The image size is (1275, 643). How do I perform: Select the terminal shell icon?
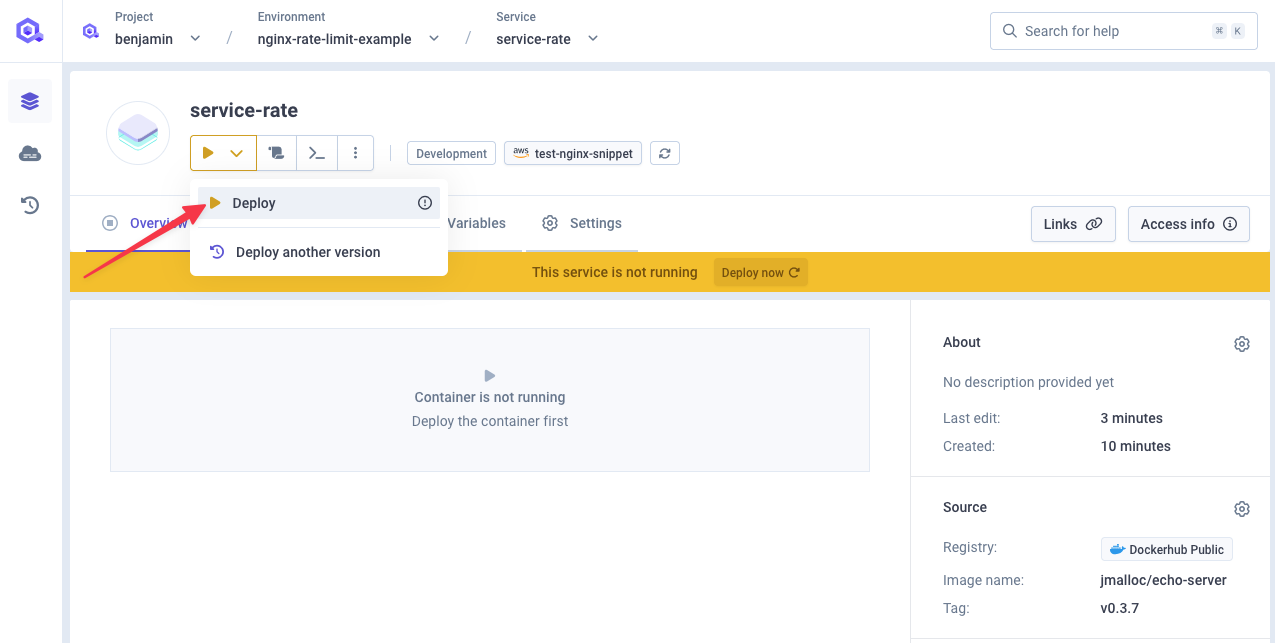coord(316,152)
